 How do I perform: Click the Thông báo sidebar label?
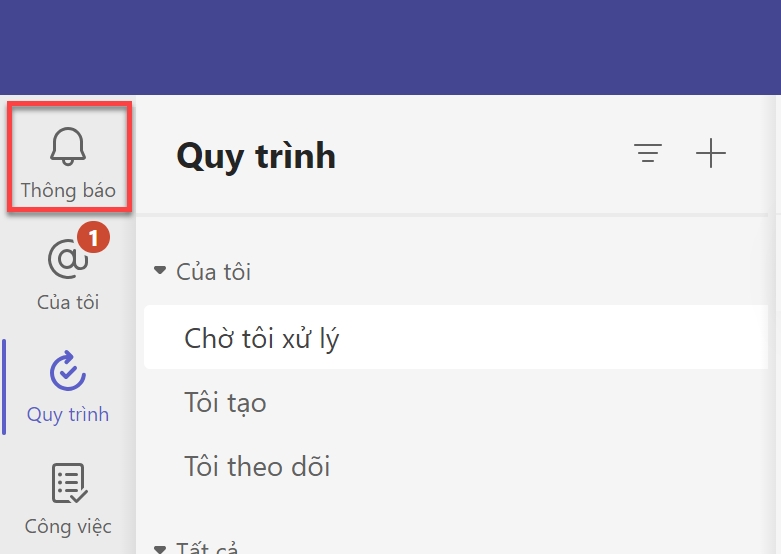68,190
